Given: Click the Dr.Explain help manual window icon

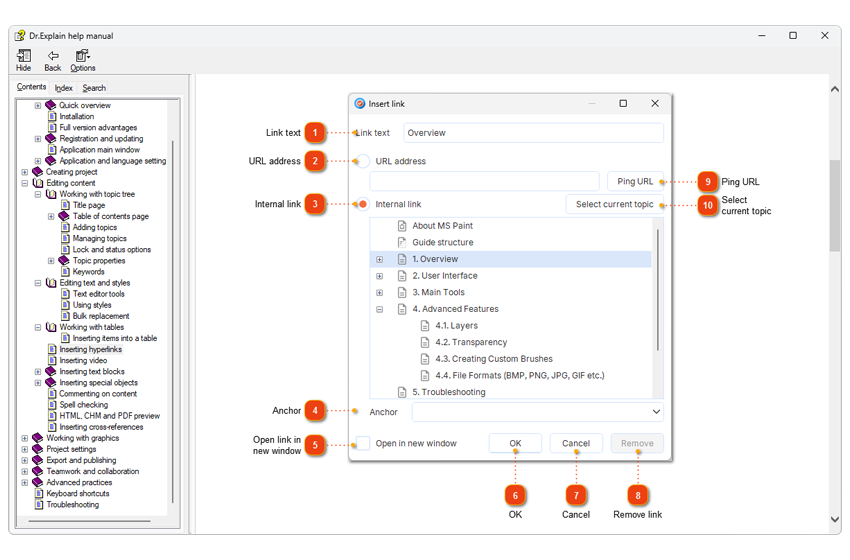Looking at the screenshot, I should click(20, 36).
